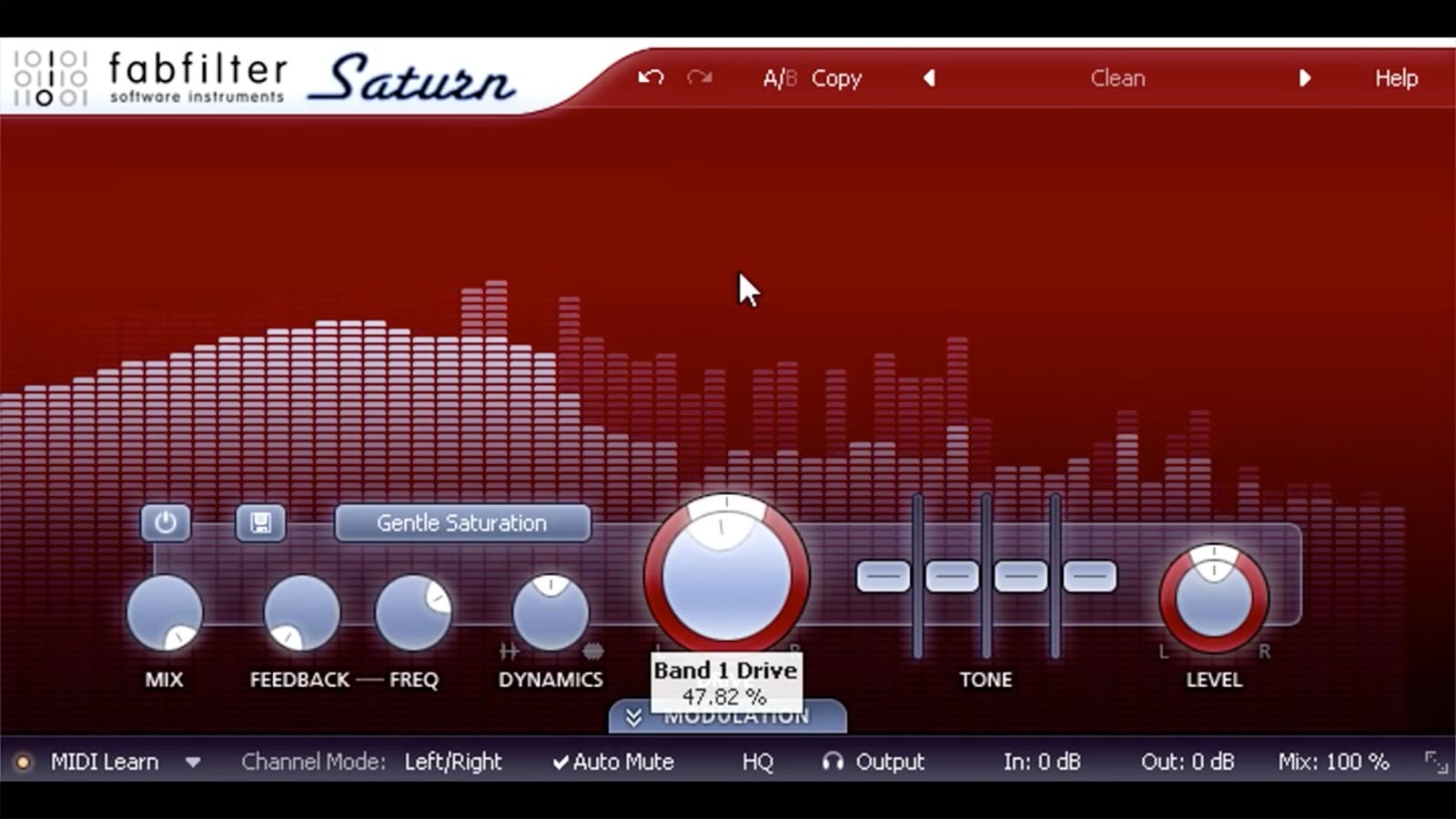Viewport: 1456px width, 819px height.
Task: Go to previous preset arrow
Action: pos(929,78)
